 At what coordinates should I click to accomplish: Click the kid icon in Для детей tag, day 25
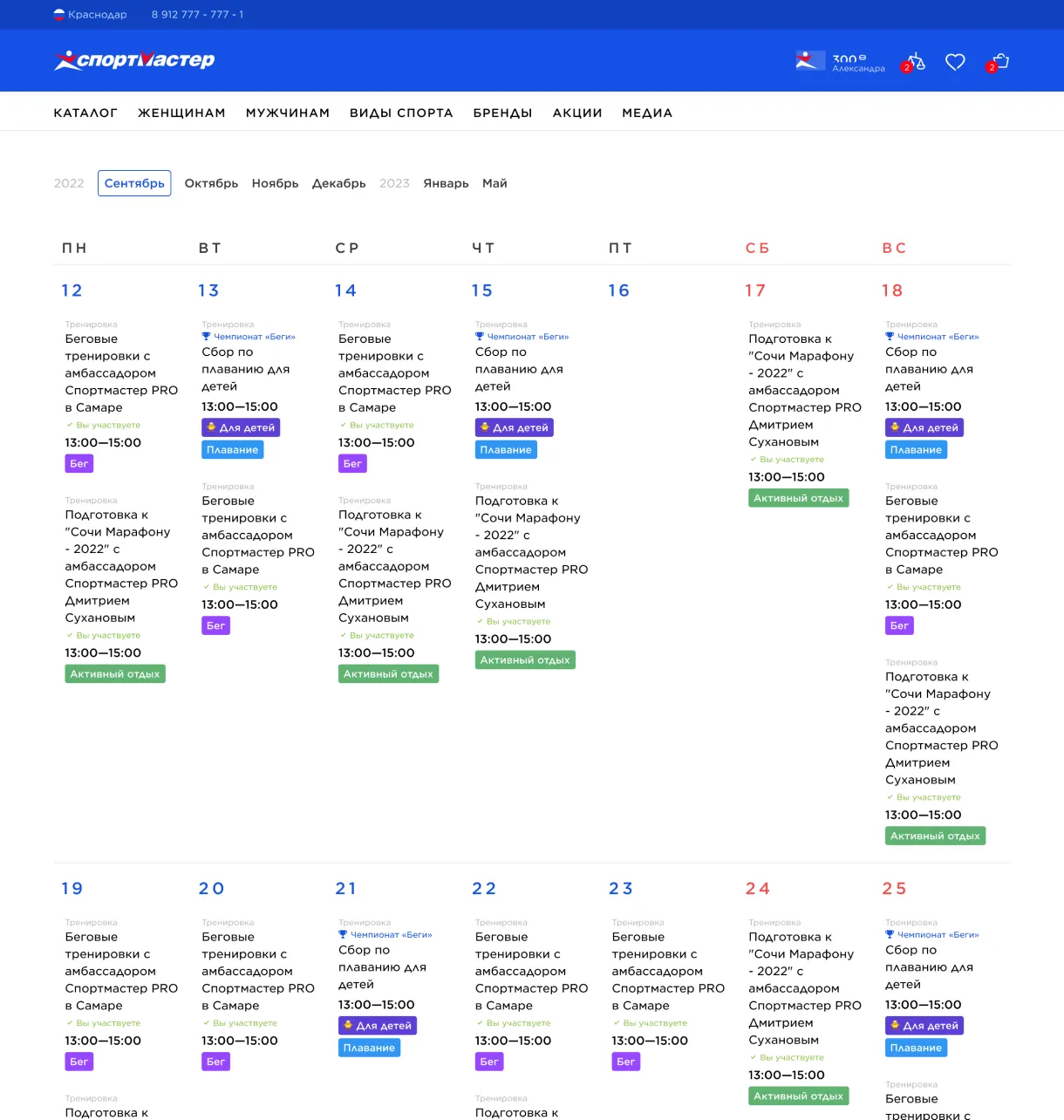tap(896, 1026)
